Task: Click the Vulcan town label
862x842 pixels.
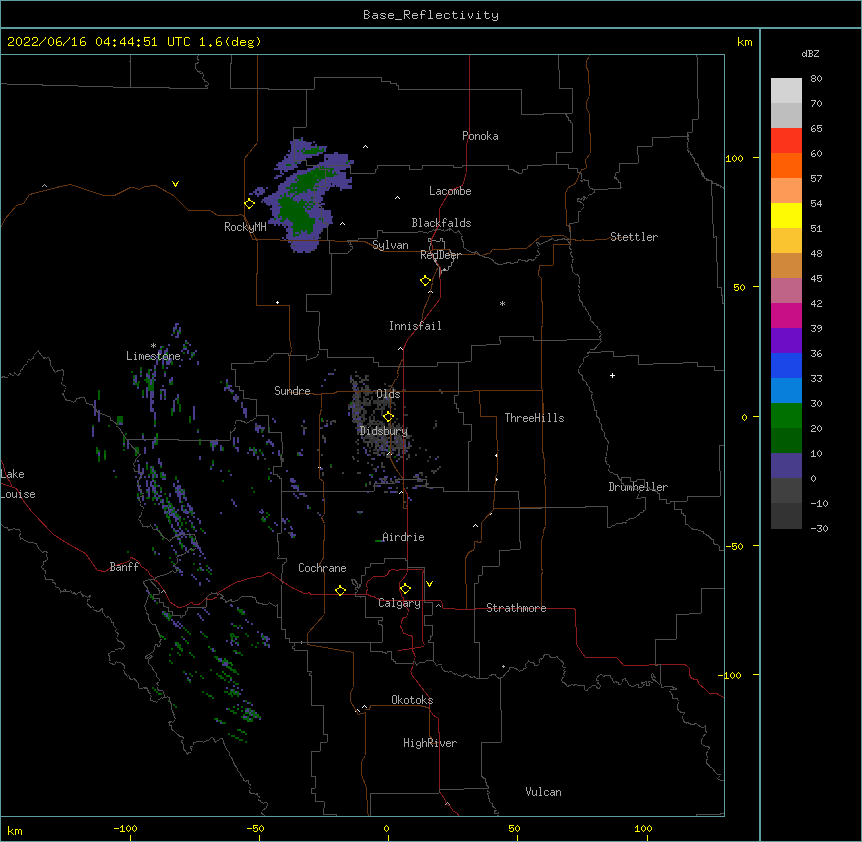Action: 543,792
